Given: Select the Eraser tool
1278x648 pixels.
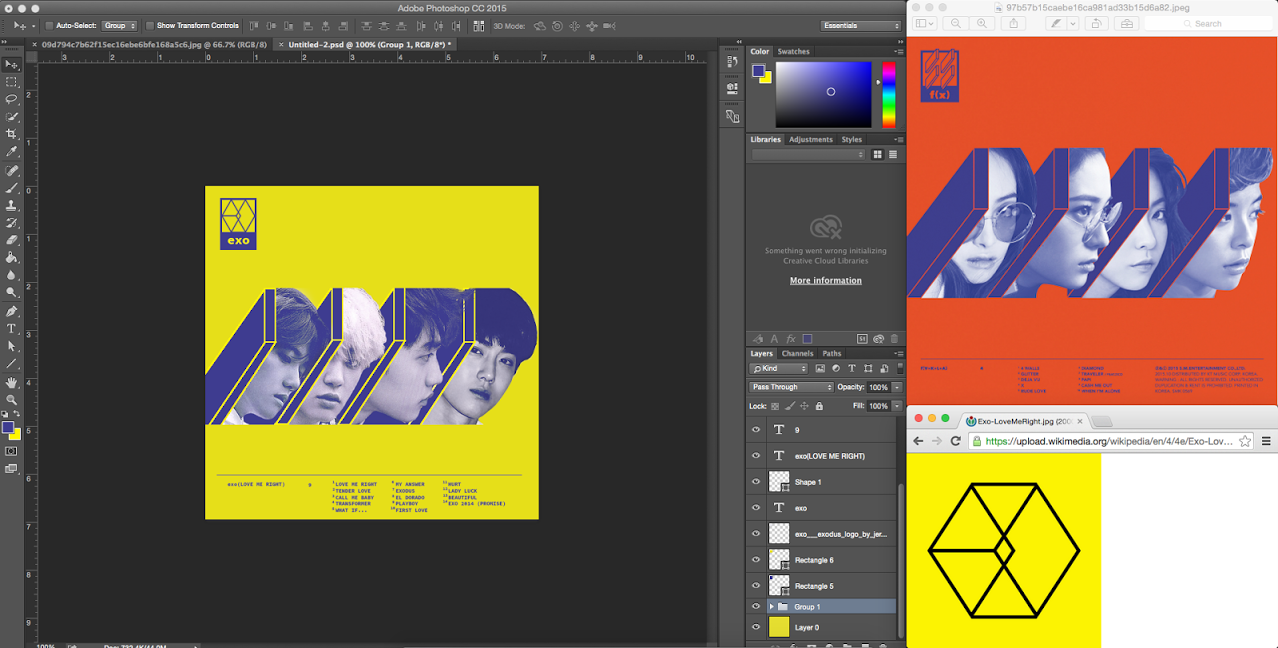Looking at the screenshot, I should tap(12, 240).
